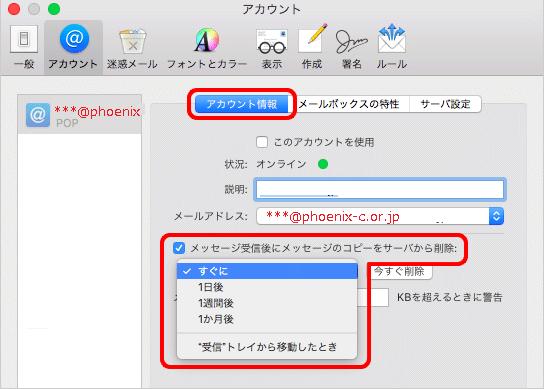Screen dimensions: 544x389
Task: Close the アカウント window with red button
Action: [x=14, y=9]
